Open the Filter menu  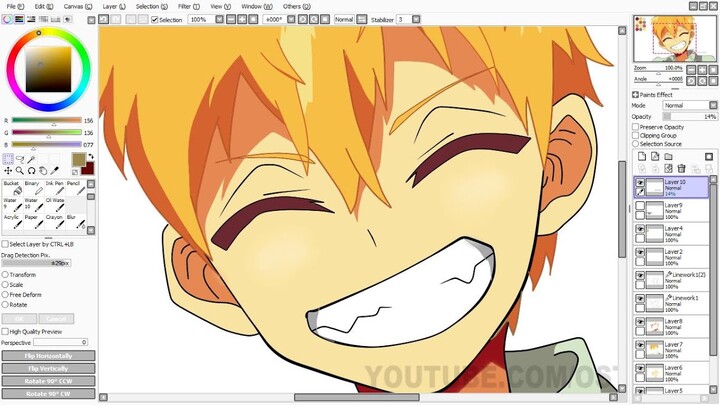click(x=189, y=6)
